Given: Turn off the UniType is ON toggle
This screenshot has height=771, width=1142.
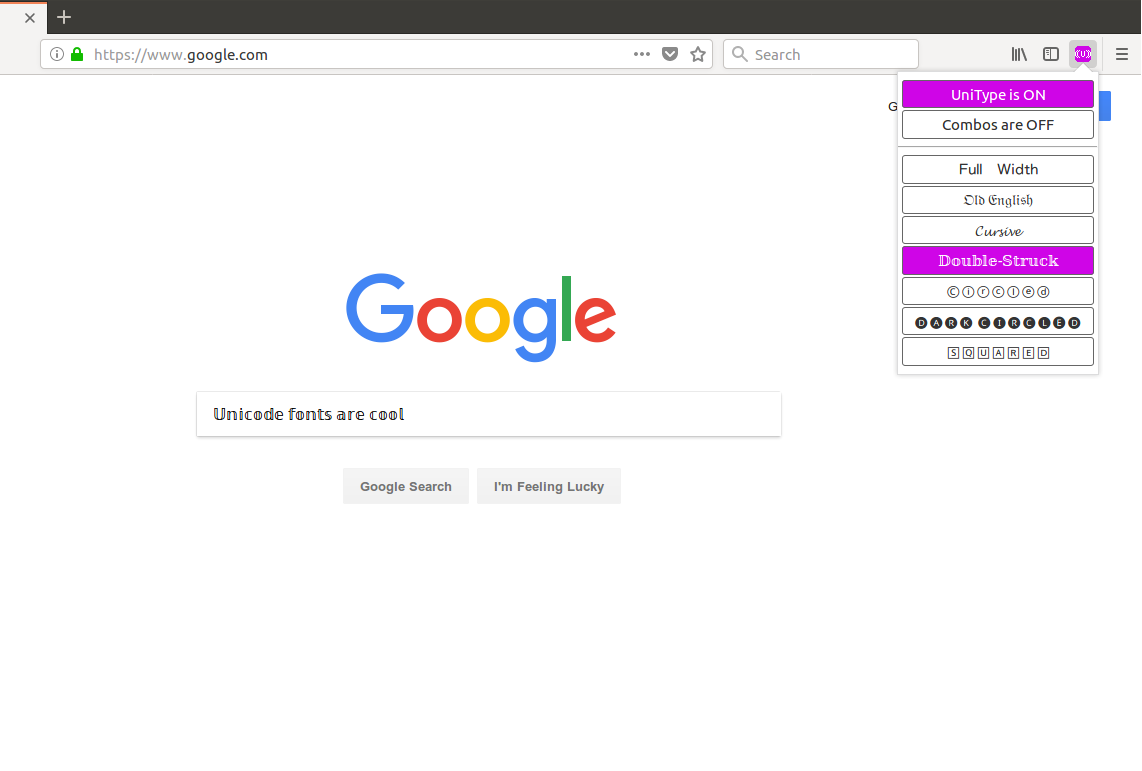Looking at the screenshot, I should (998, 95).
